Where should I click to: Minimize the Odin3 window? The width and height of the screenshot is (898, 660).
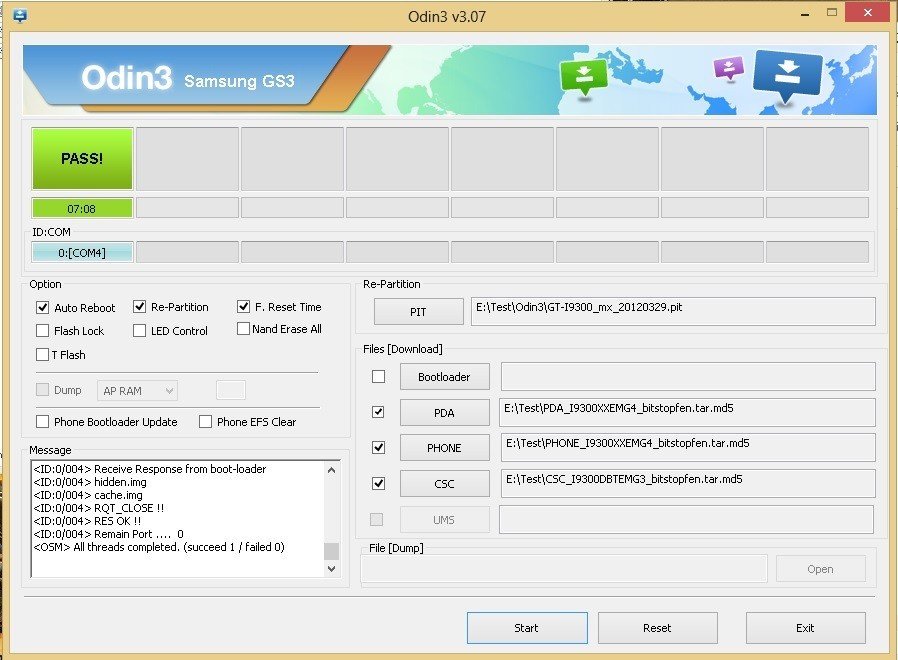click(805, 14)
